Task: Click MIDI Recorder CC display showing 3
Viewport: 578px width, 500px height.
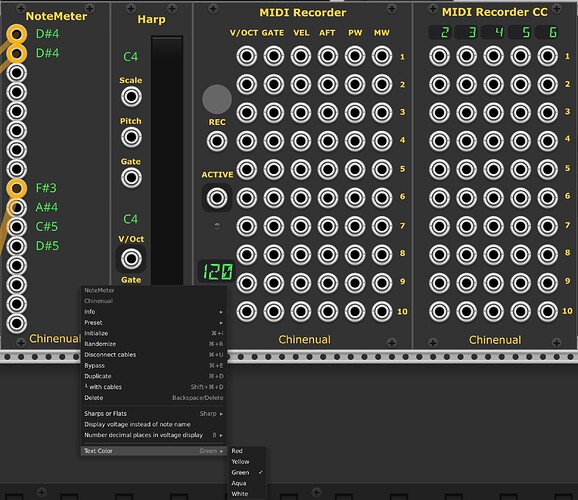Action: click(467, 32)
